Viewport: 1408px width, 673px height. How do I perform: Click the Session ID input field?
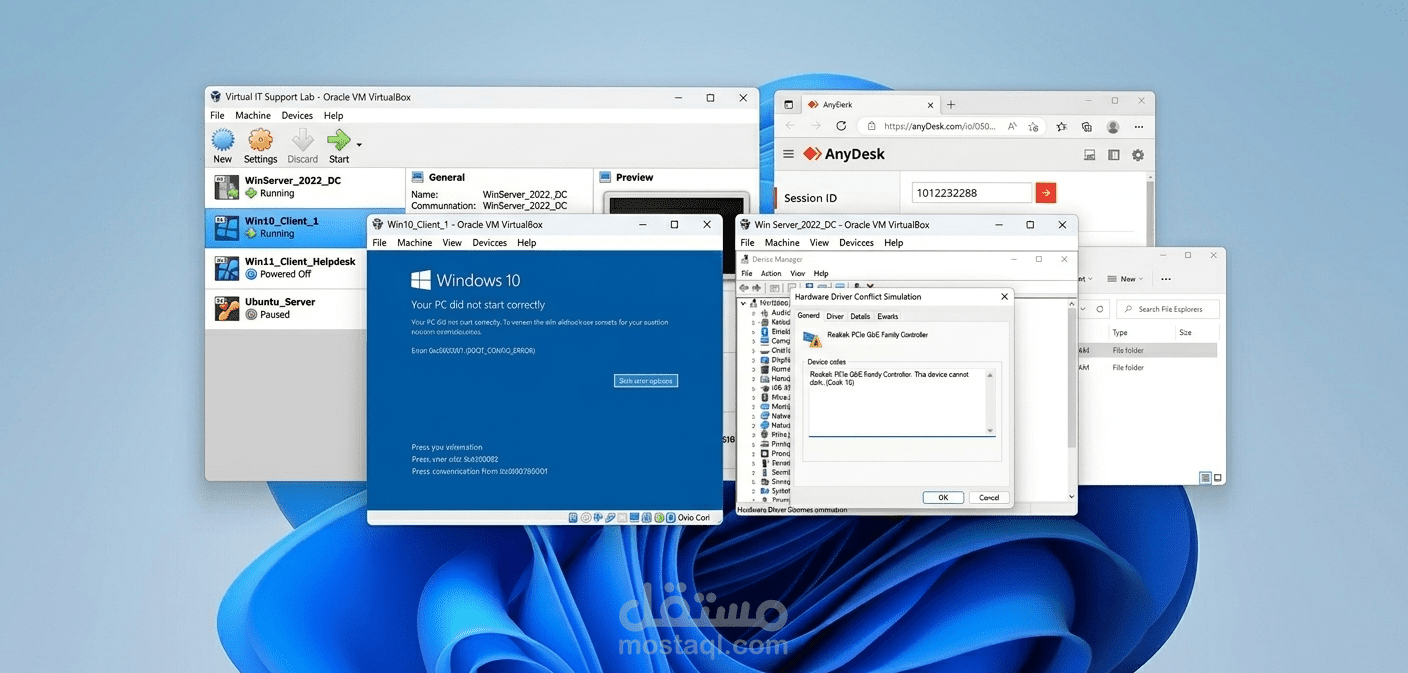(972, 193)
